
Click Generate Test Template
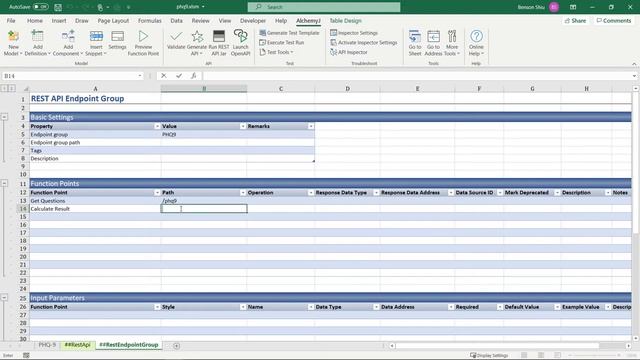pyautogui.click(x=289, y=33)
